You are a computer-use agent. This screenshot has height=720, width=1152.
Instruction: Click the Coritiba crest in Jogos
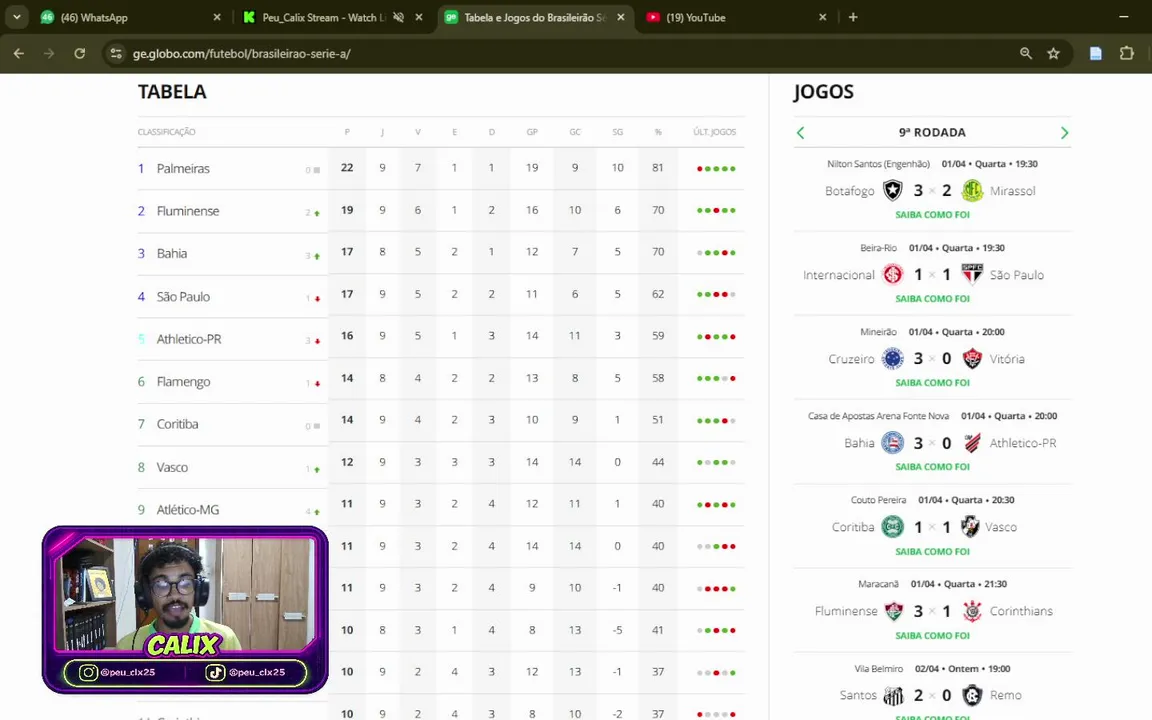point(893,527)
